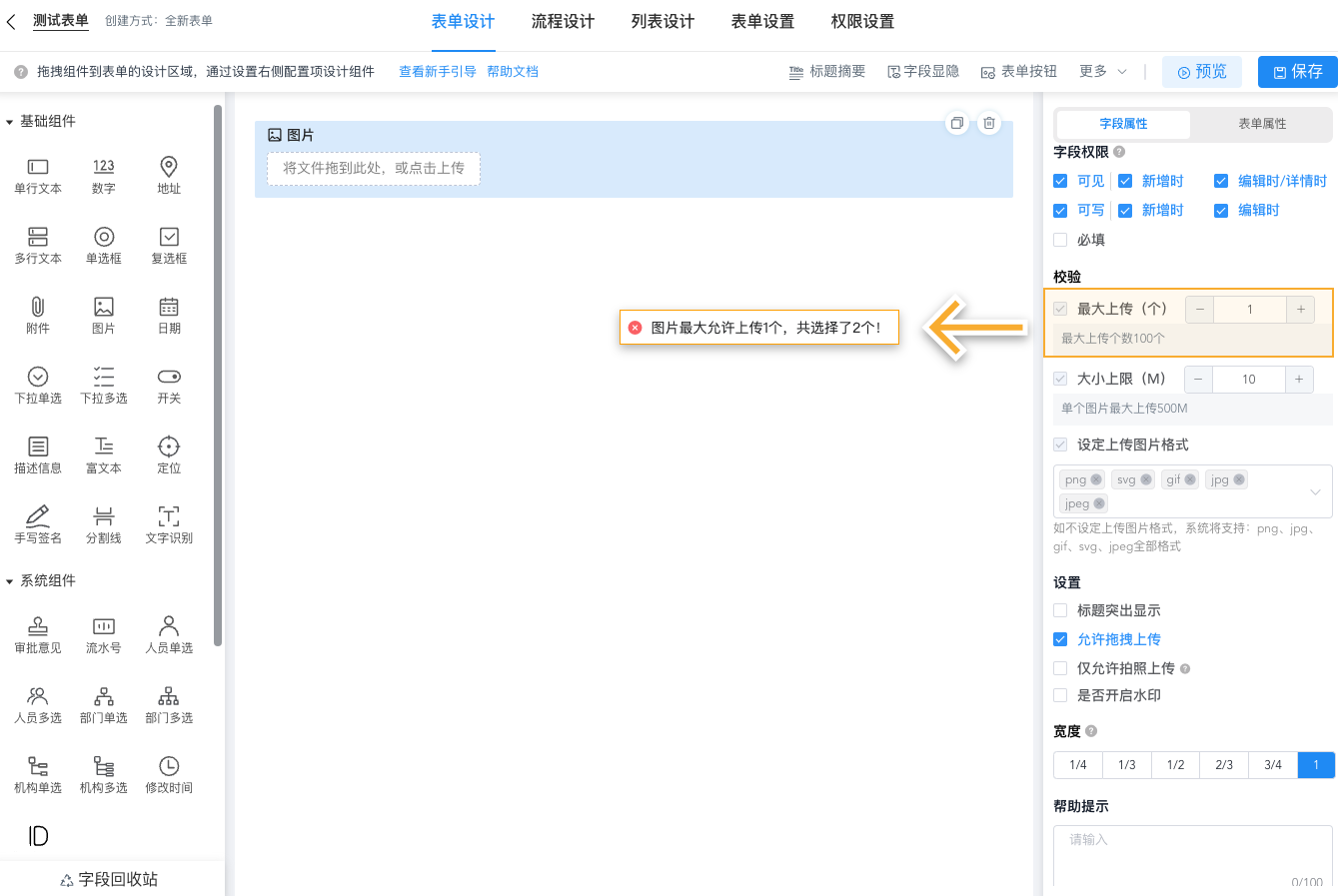This screenshot has height=896, width=1338.
Task: Set field width to 1/2
Action: point(1174,764)
